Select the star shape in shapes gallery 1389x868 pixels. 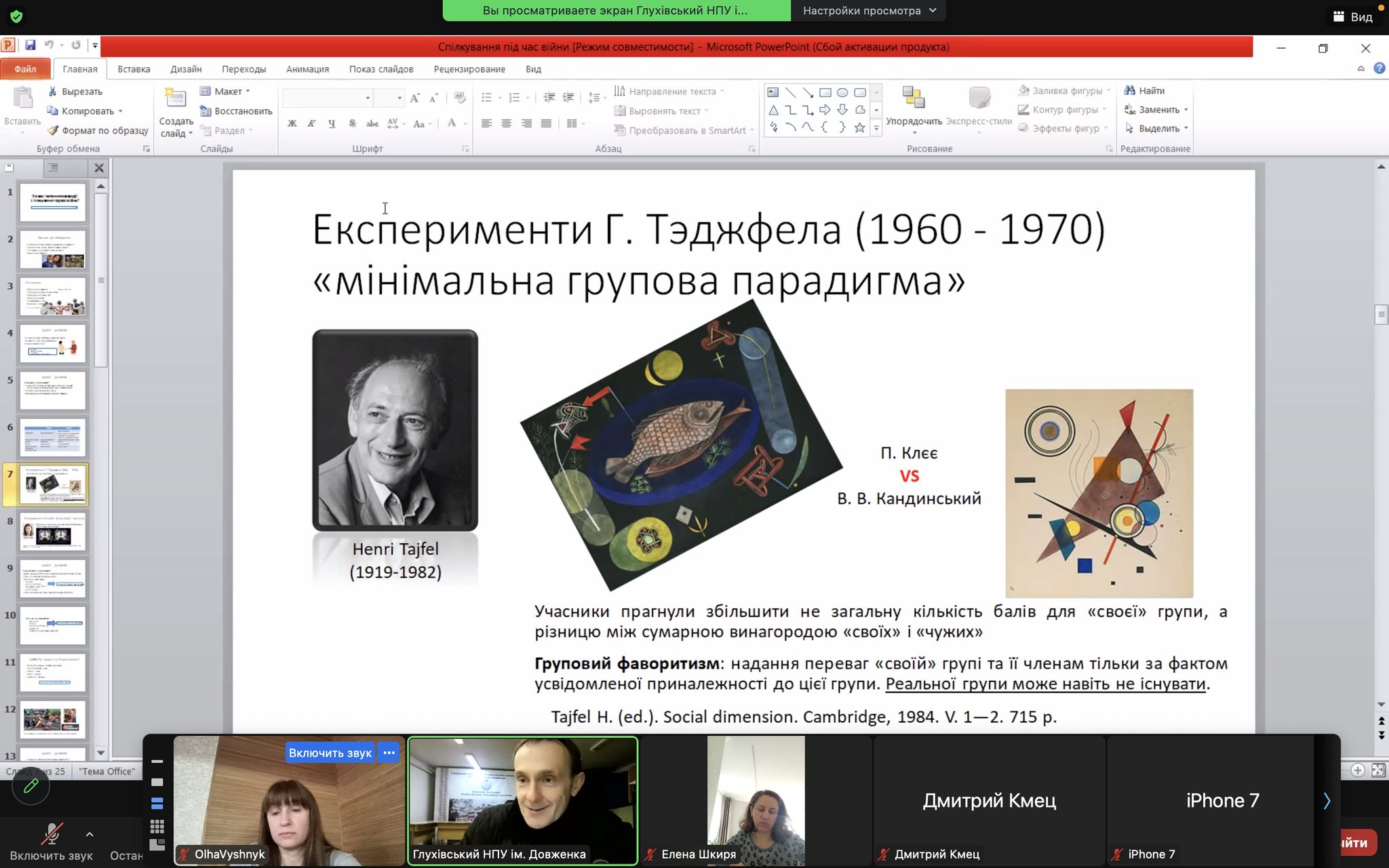tap(859, 127)
